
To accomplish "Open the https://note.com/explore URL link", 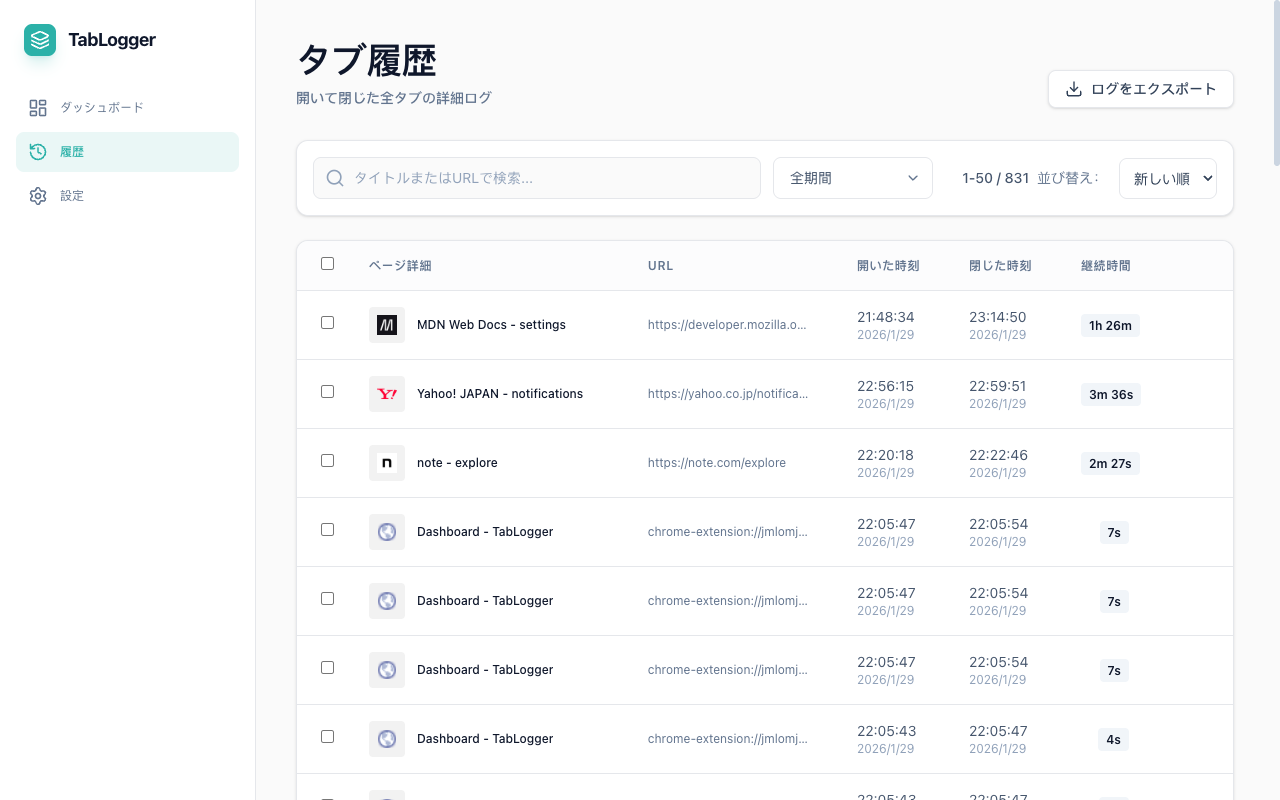I will 716,462.
